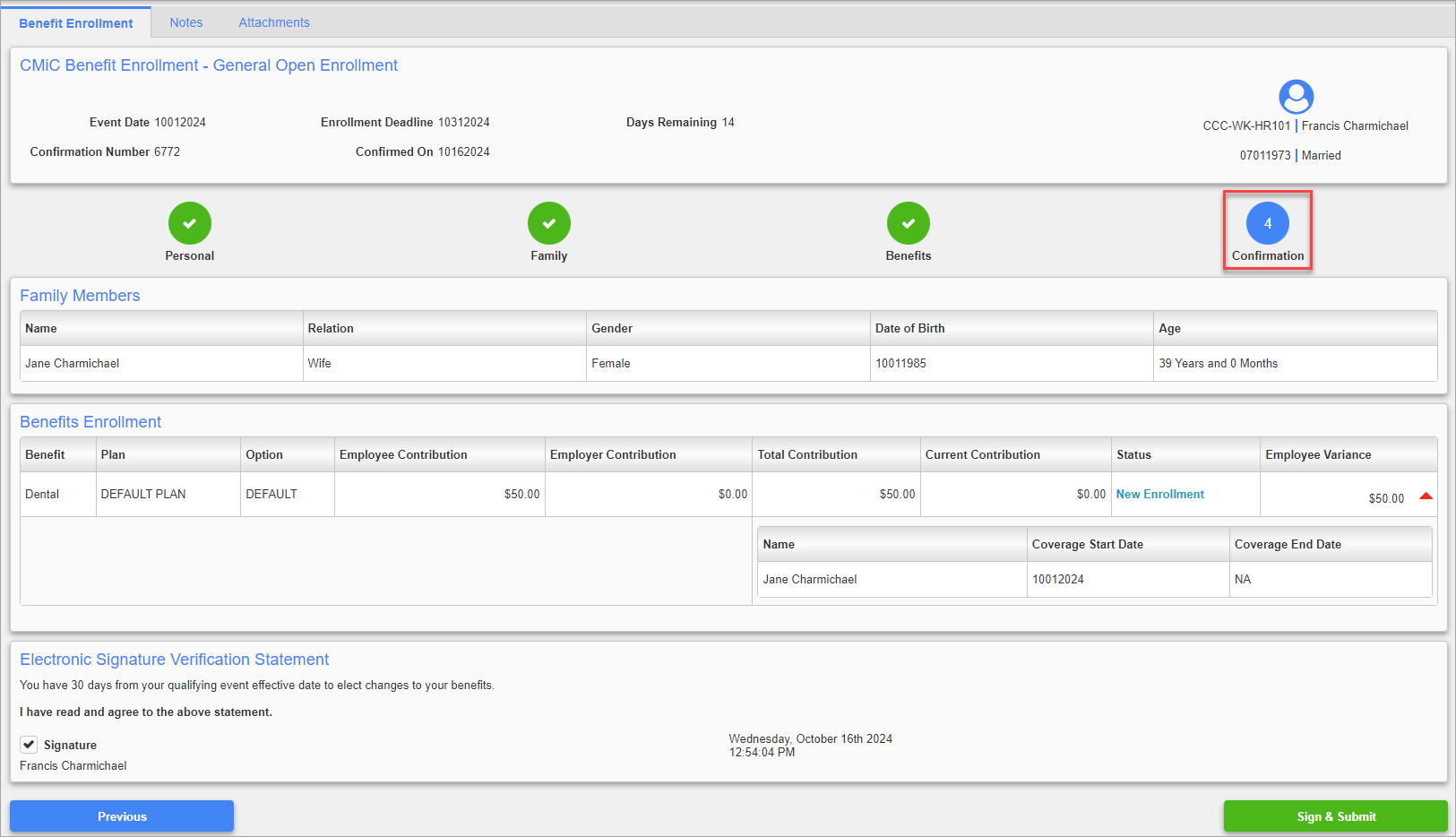
Task: Click the DEFAULT option cell
Action: [288, 494]
